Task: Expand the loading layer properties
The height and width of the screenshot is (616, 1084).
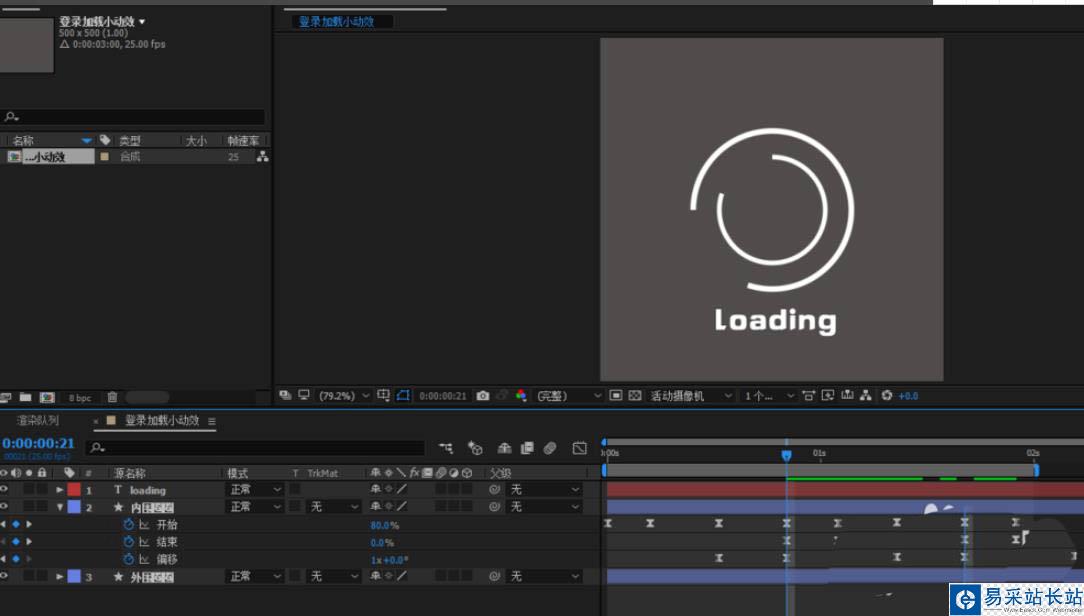Action: click(60, 489)
